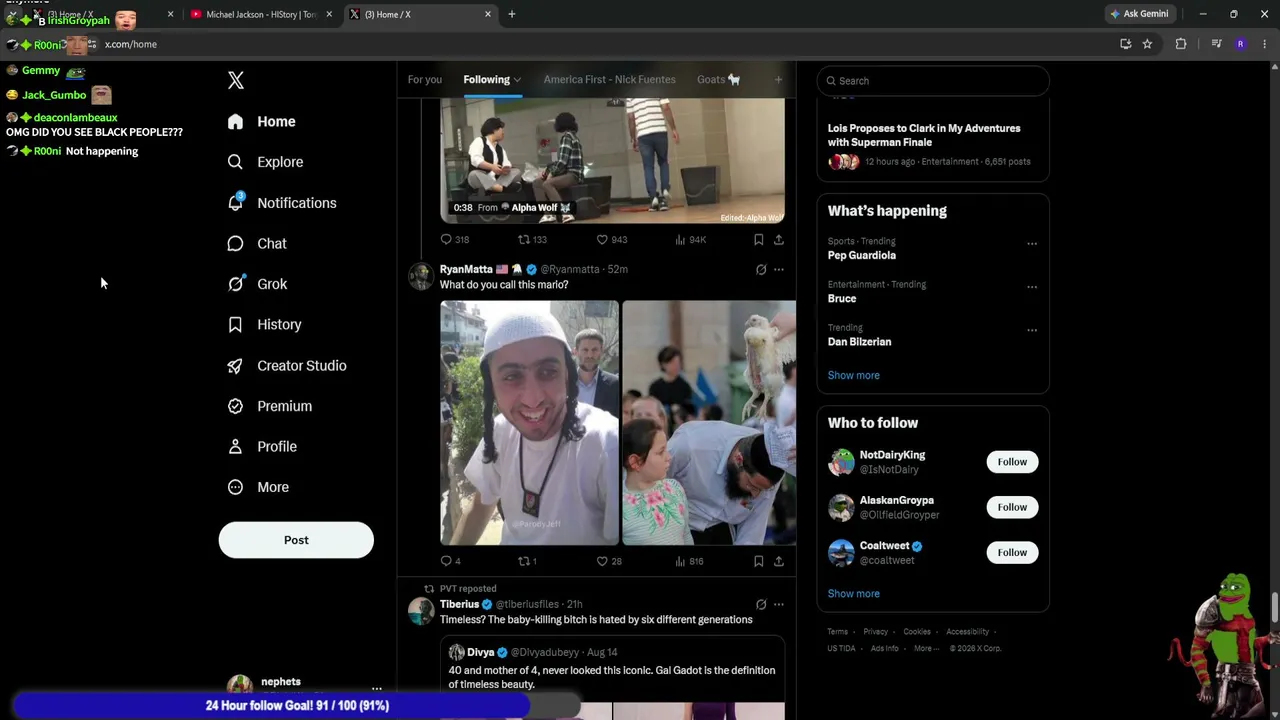The width and height of the screenshot is (1280, 720).
Task: Open the Privacy footer link
Action: [x=876, y=632]
